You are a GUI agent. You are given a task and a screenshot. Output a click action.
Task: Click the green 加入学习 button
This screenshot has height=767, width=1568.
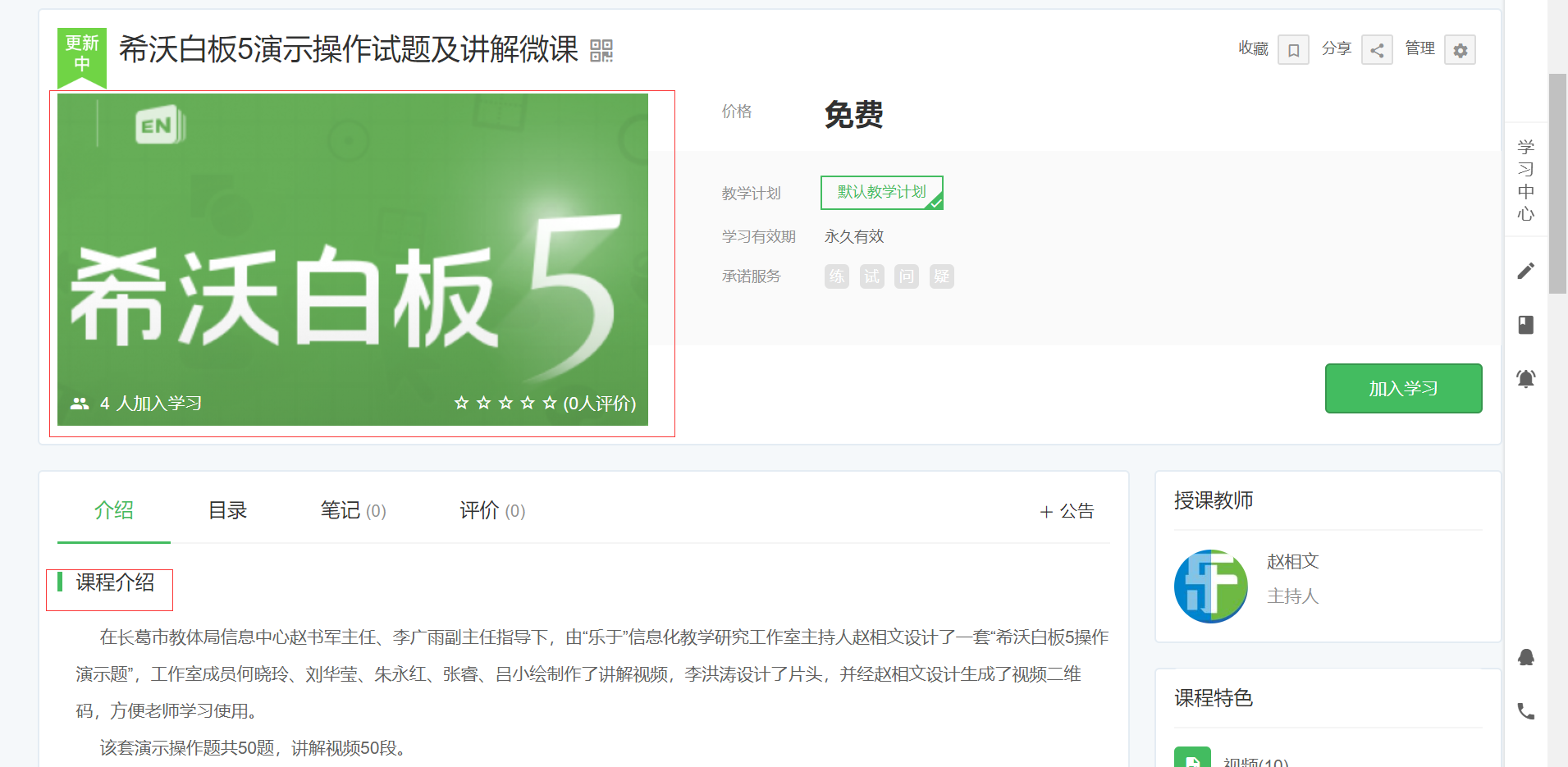pos(1403,388)
